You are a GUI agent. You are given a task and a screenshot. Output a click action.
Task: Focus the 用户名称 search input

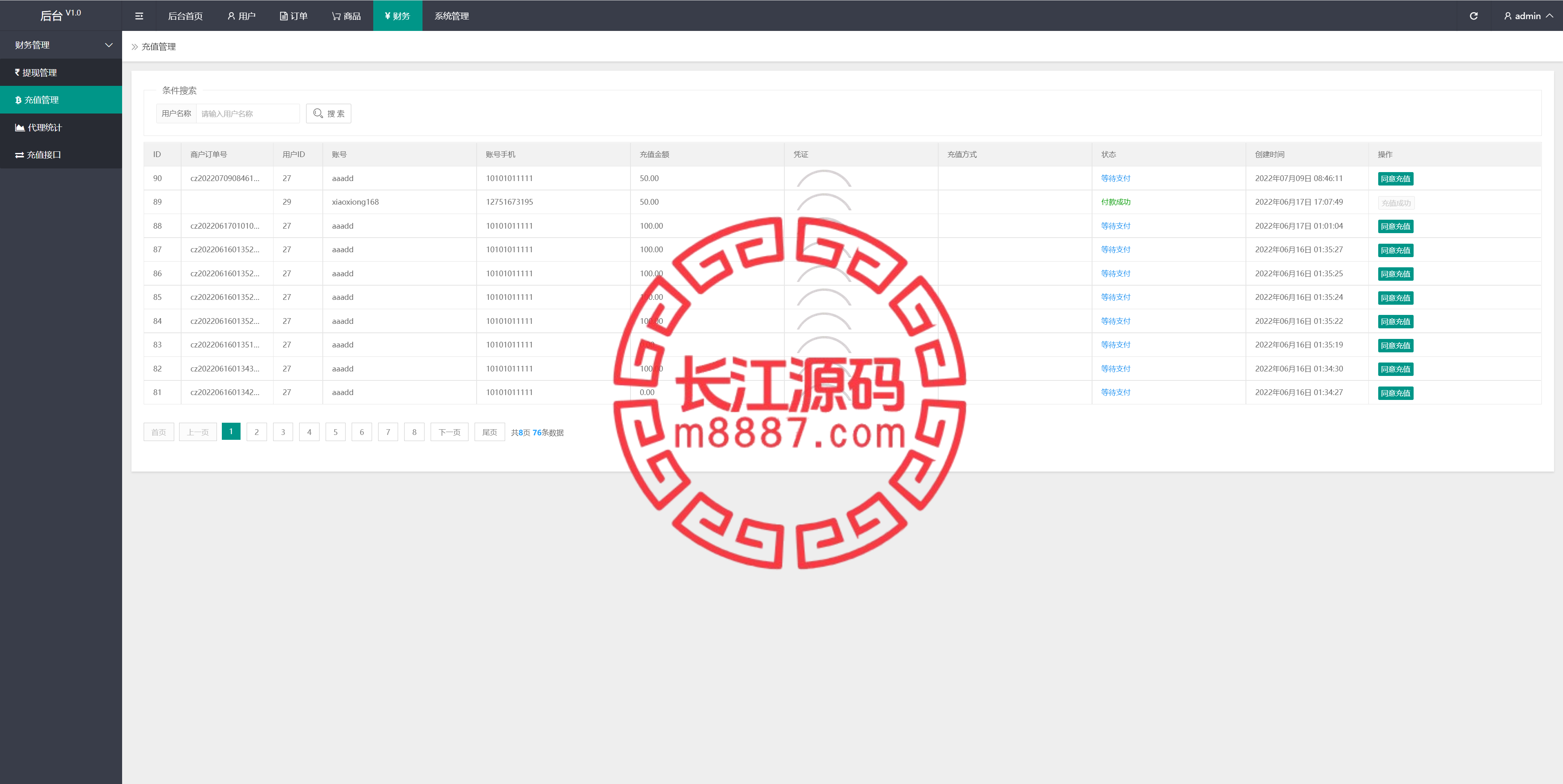(x=247, y=114)
